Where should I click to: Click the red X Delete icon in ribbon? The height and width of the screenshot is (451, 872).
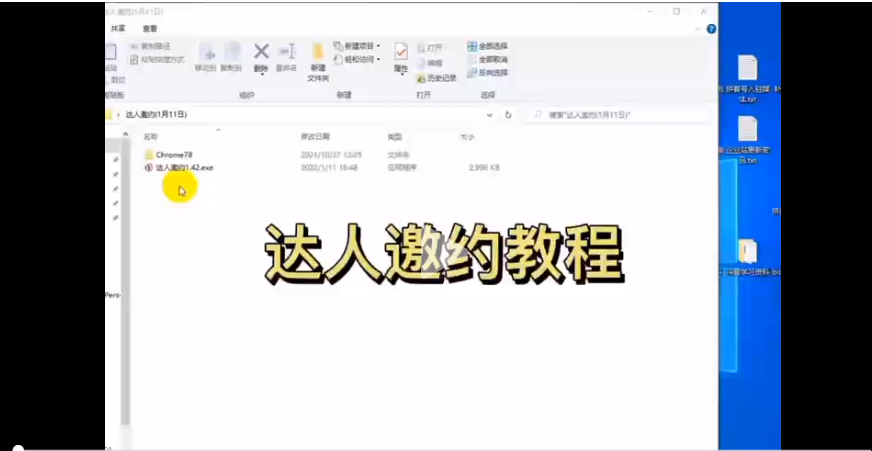(261, 52)
